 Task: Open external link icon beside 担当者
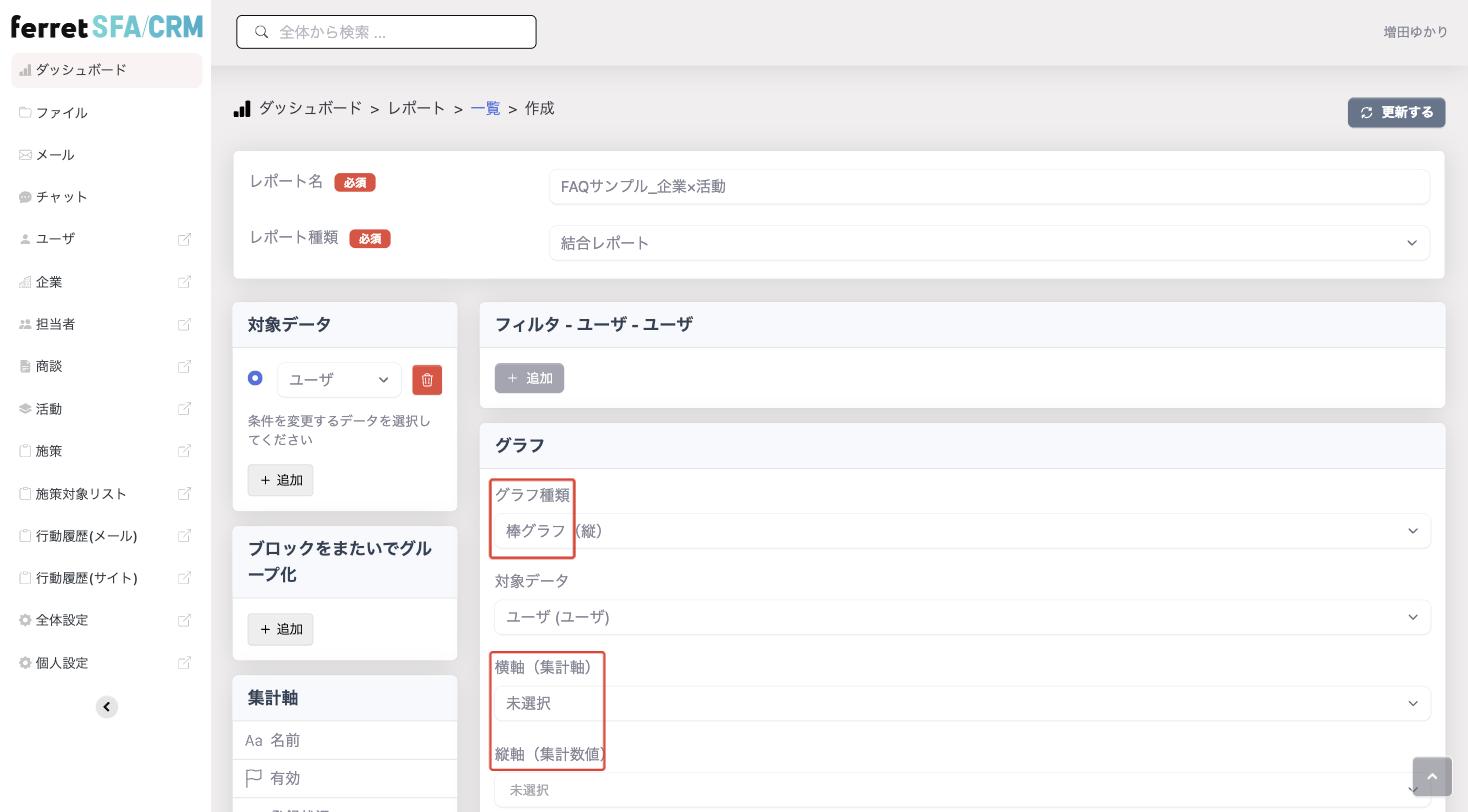(184, 324)
